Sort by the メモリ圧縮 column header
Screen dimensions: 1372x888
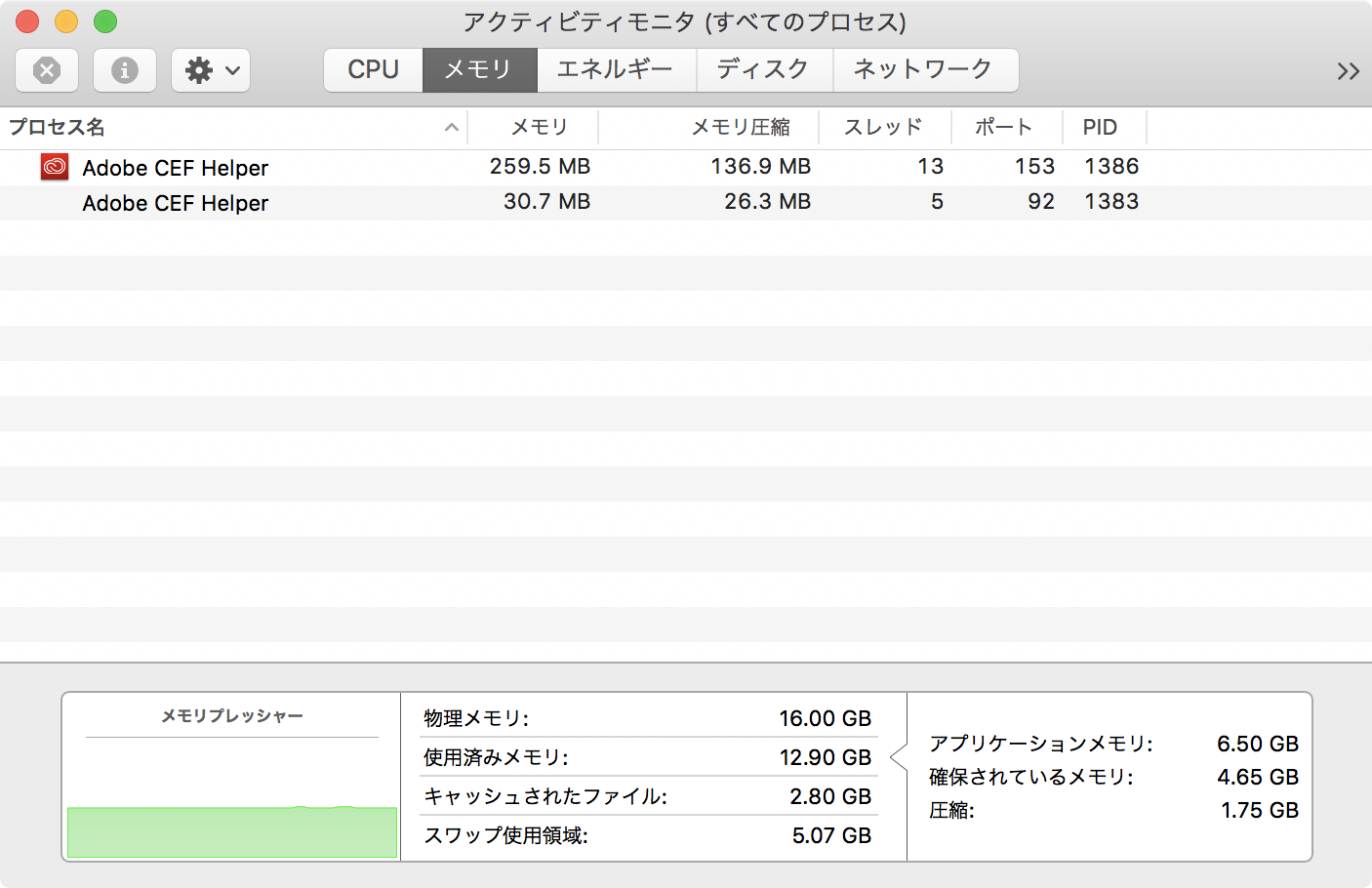point(708,128)
